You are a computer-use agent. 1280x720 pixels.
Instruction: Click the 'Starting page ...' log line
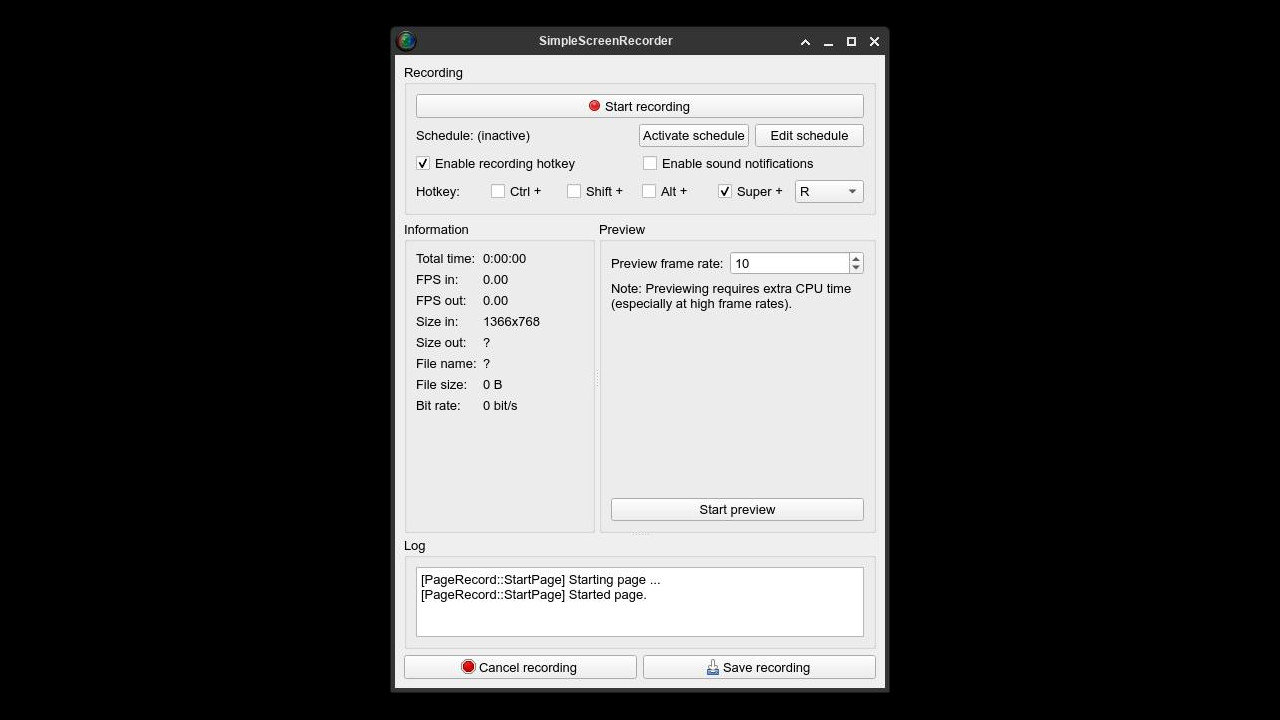540,579
